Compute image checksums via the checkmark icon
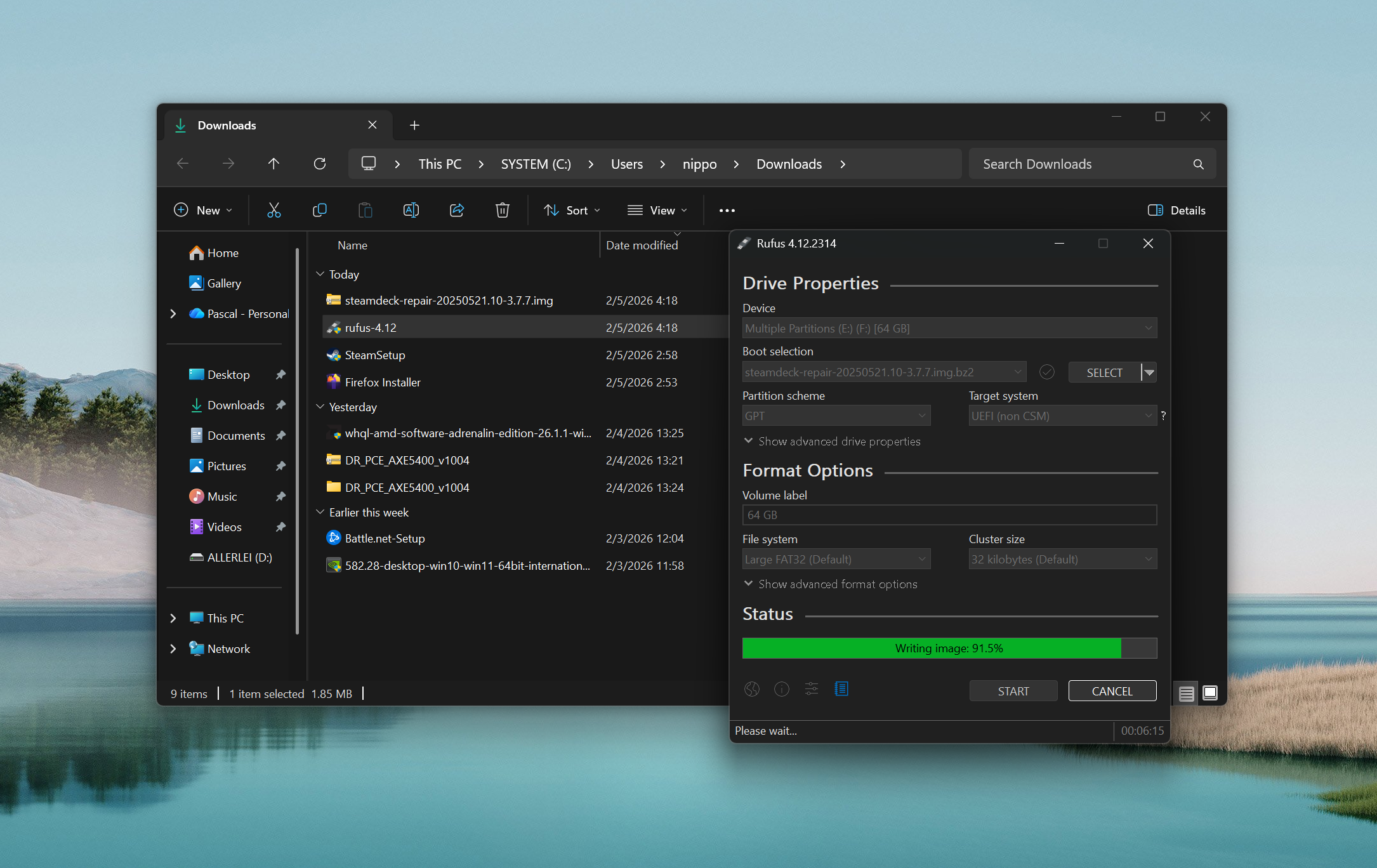The width and height of the screenshot is (1377, 868). click(x=1047, y=372)
